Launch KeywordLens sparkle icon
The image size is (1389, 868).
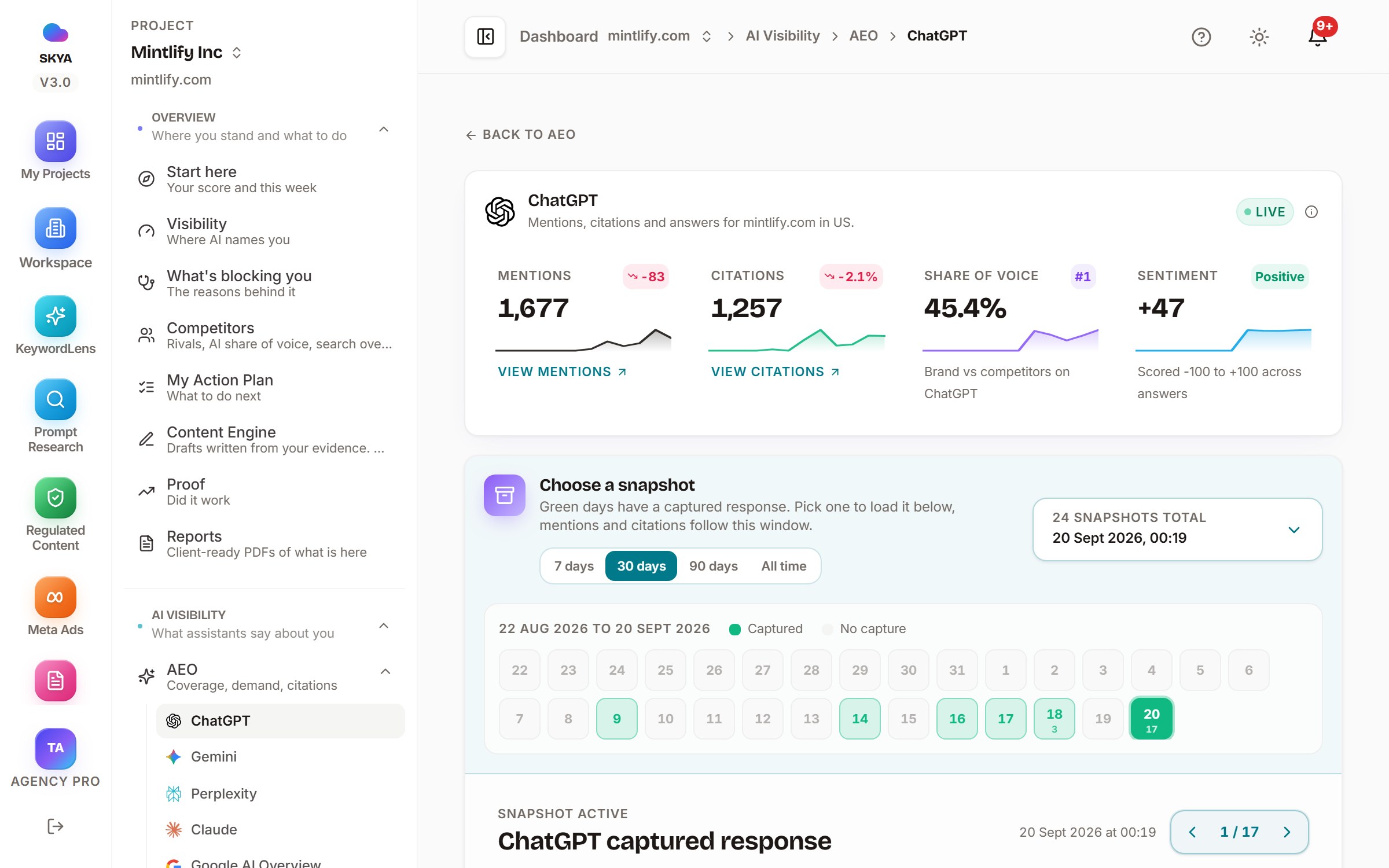point(55,316)
